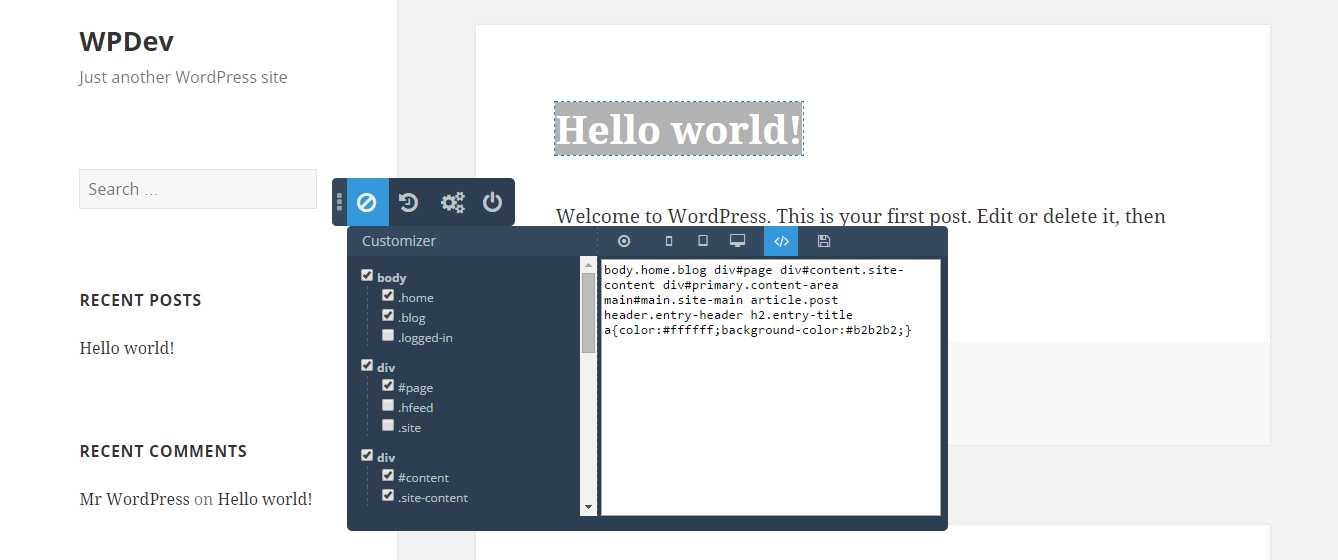
Task: Open the history revert icon
Action: pos(409,202)
